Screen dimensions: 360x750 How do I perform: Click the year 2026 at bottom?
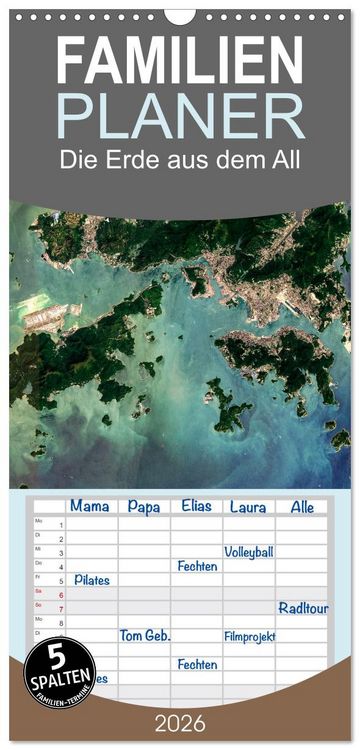pyautogui.click(x=180, y=724)
